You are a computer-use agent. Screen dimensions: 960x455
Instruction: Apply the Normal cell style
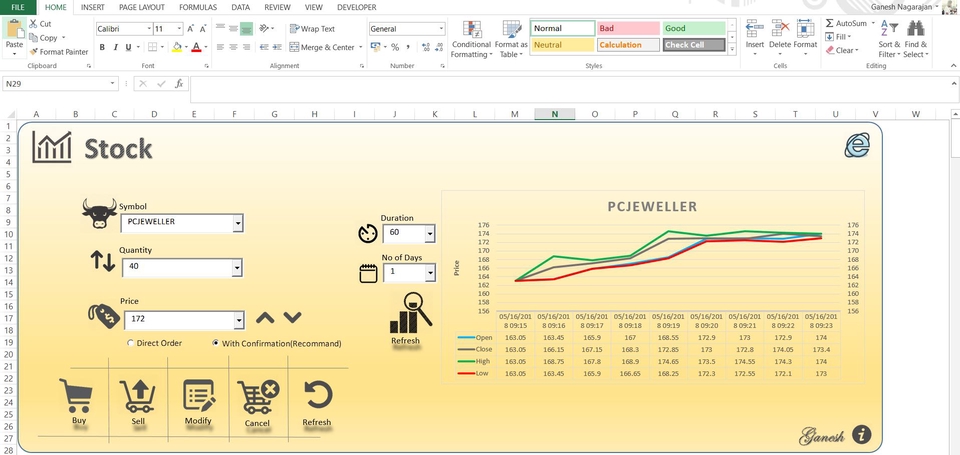[562, 28]
